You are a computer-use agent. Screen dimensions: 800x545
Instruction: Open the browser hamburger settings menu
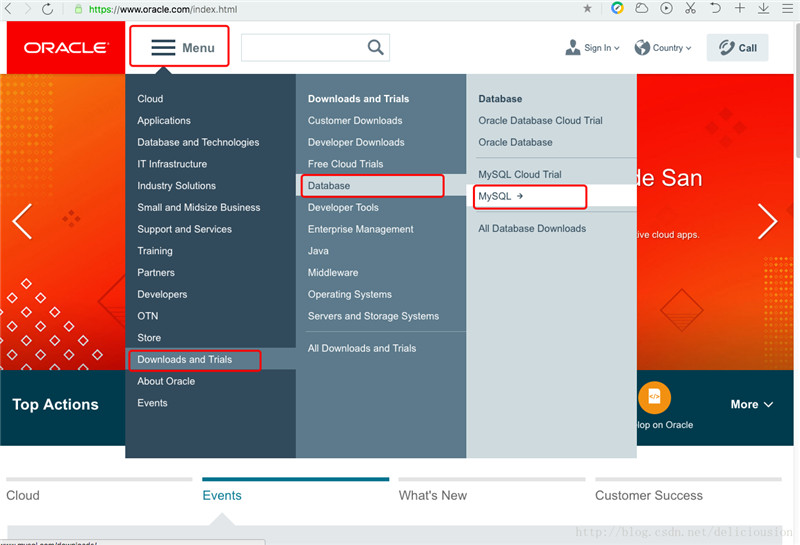click(x=787, y=8)
